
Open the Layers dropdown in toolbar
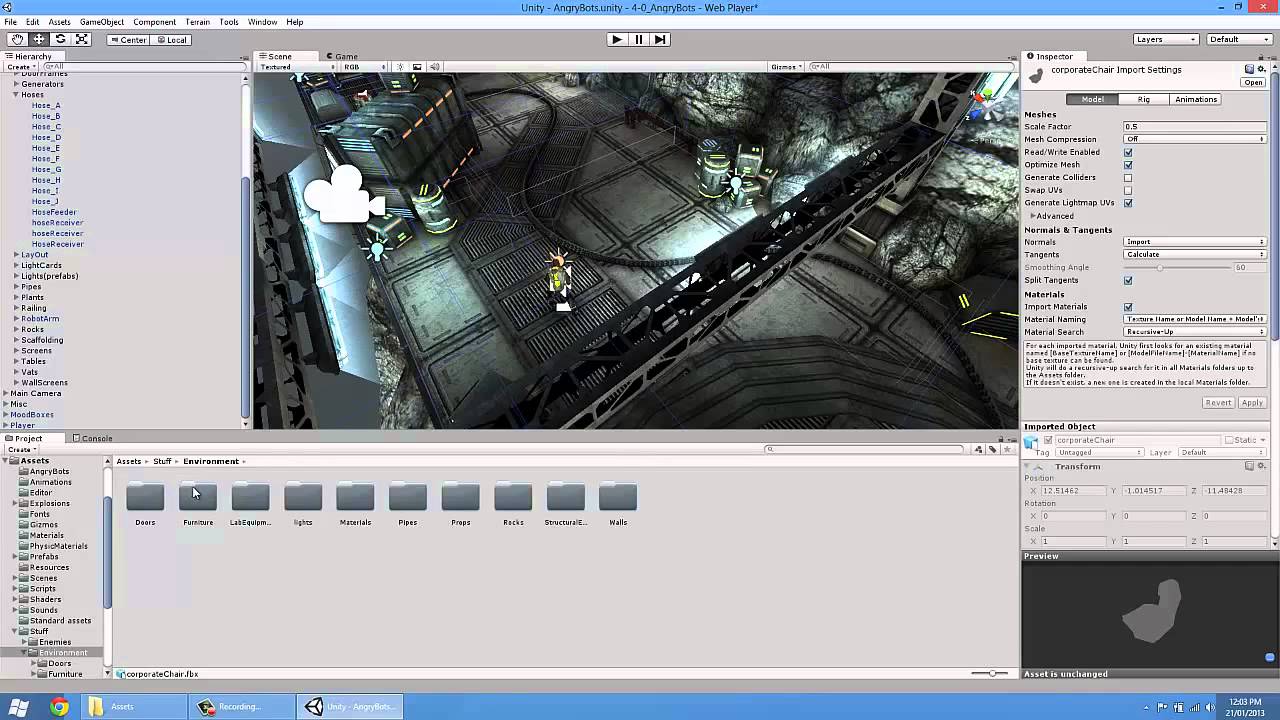[x=1166, y=39]
